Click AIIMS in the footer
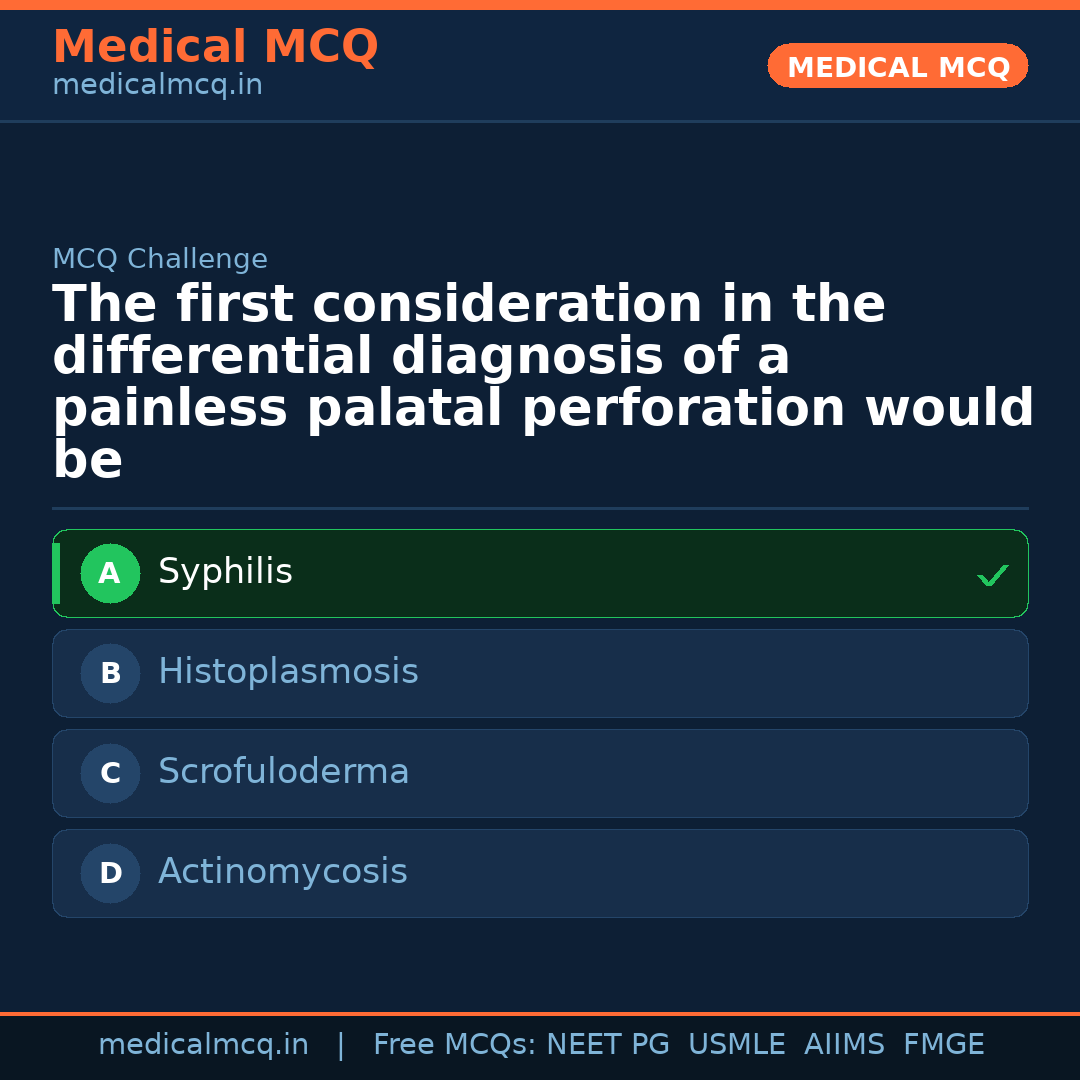1080x1080 pixels. click(844, 1045)
